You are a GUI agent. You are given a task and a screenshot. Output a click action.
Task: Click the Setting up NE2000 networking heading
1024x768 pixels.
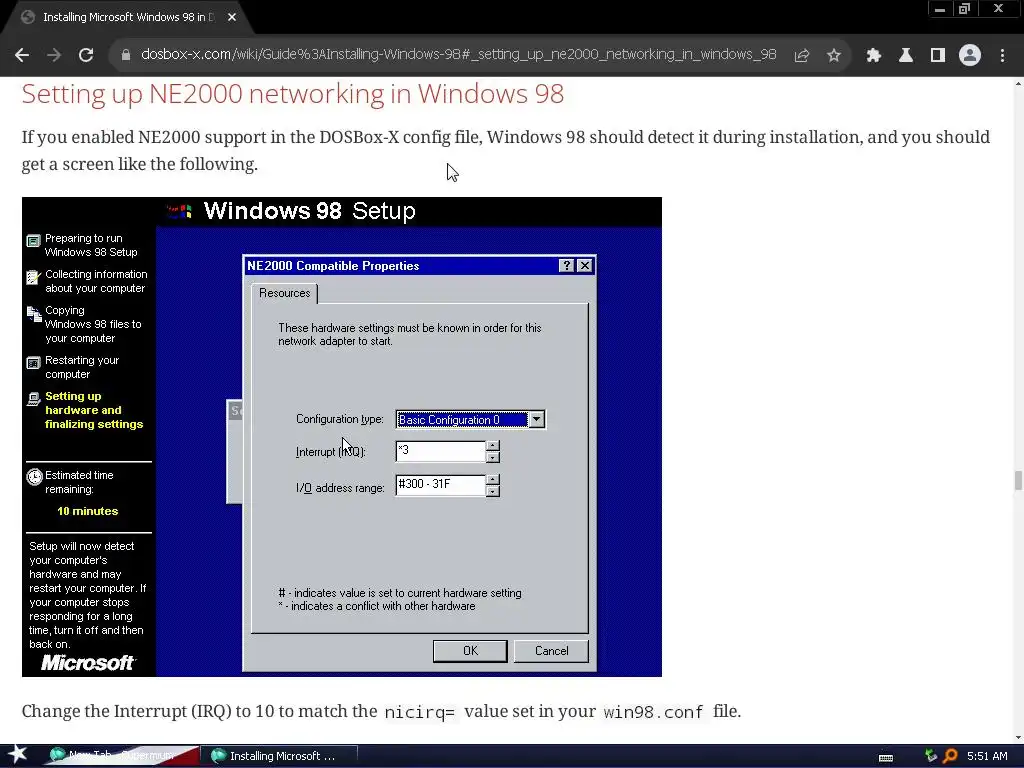[293, 94]
